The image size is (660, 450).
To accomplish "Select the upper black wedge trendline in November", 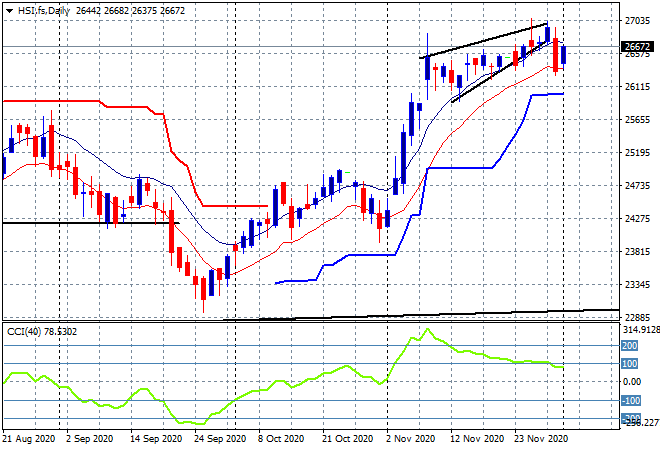I will 484,40.
